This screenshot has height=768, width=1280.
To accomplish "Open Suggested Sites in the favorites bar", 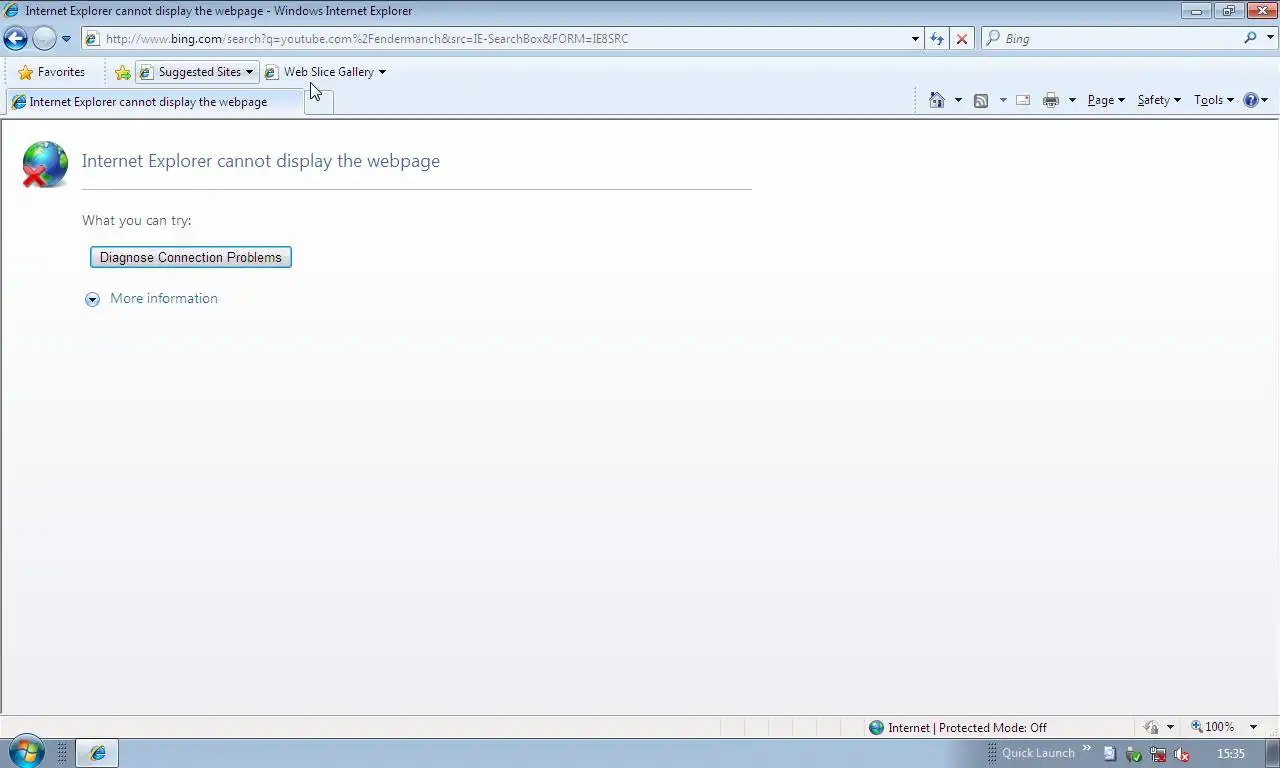I will 197,72.
